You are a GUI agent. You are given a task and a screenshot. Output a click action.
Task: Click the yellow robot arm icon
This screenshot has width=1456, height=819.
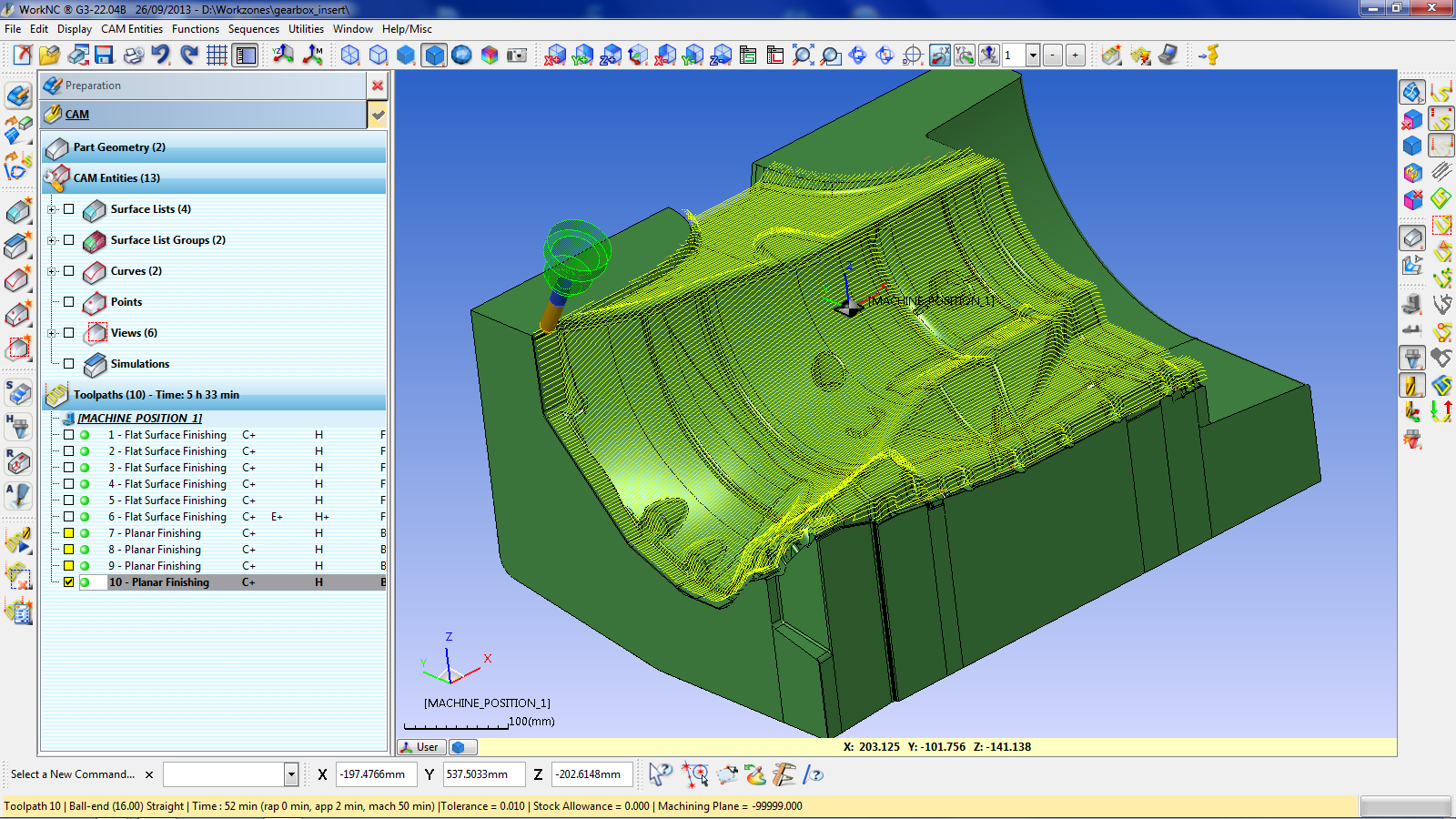pyautogui.click(x=1208, y=56)
